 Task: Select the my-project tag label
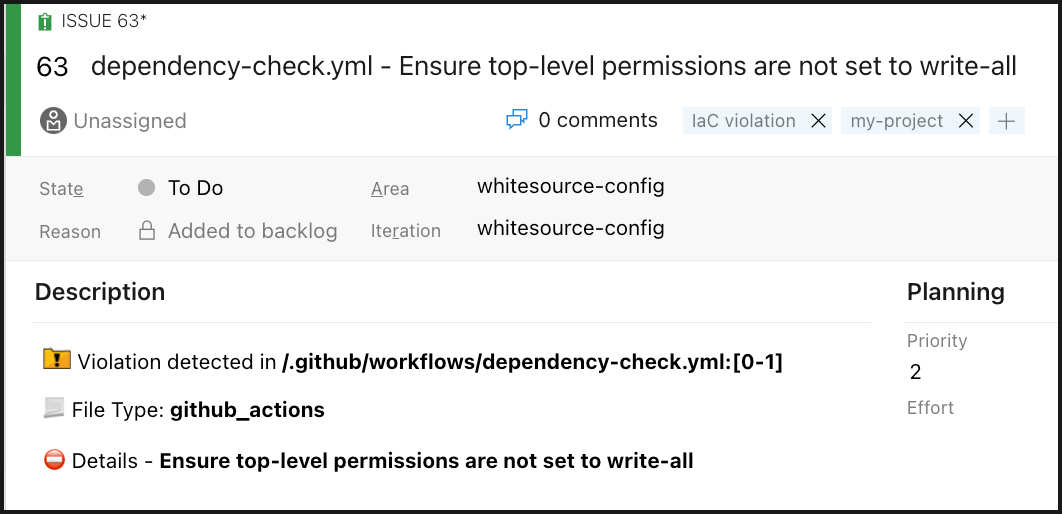[897, 121]
